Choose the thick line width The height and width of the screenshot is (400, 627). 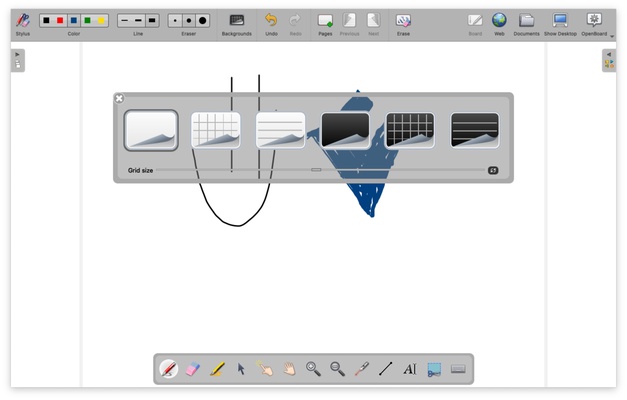coord(152,20)
